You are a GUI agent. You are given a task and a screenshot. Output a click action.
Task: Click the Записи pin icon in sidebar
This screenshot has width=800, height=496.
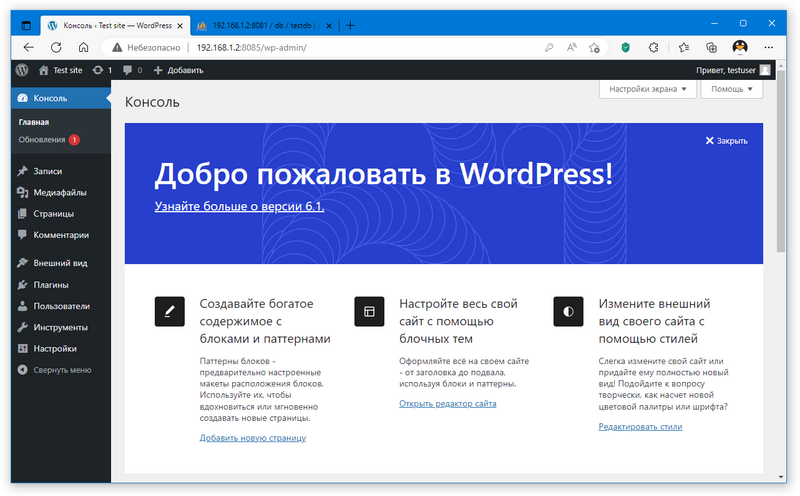(22, 171)
